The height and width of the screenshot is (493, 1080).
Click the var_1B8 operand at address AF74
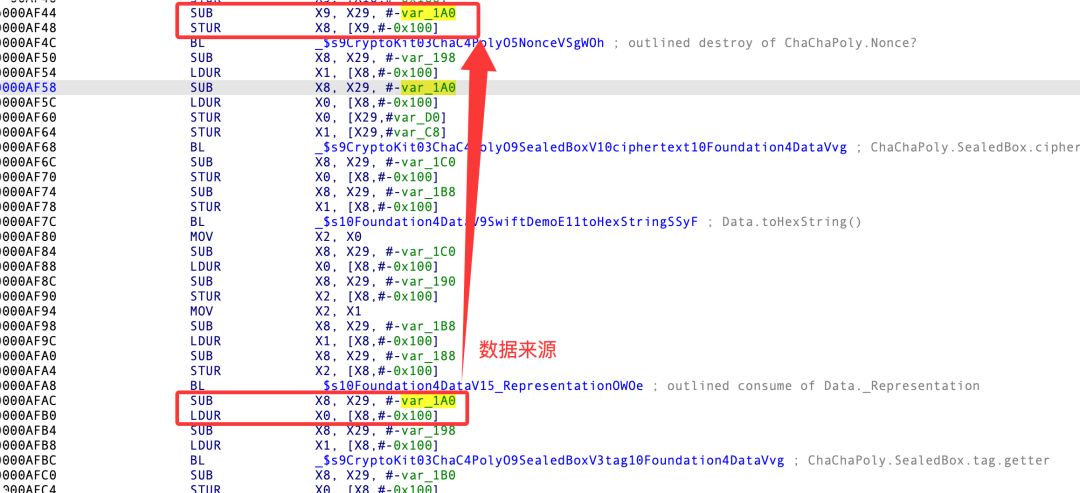[x=428, y=191]
